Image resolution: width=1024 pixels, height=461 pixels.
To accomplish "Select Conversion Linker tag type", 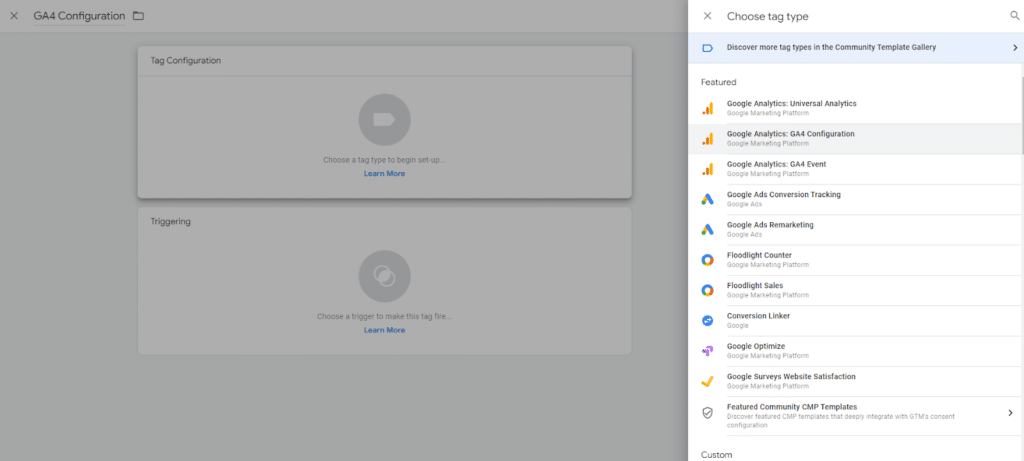I will click(x=856, y=321).
